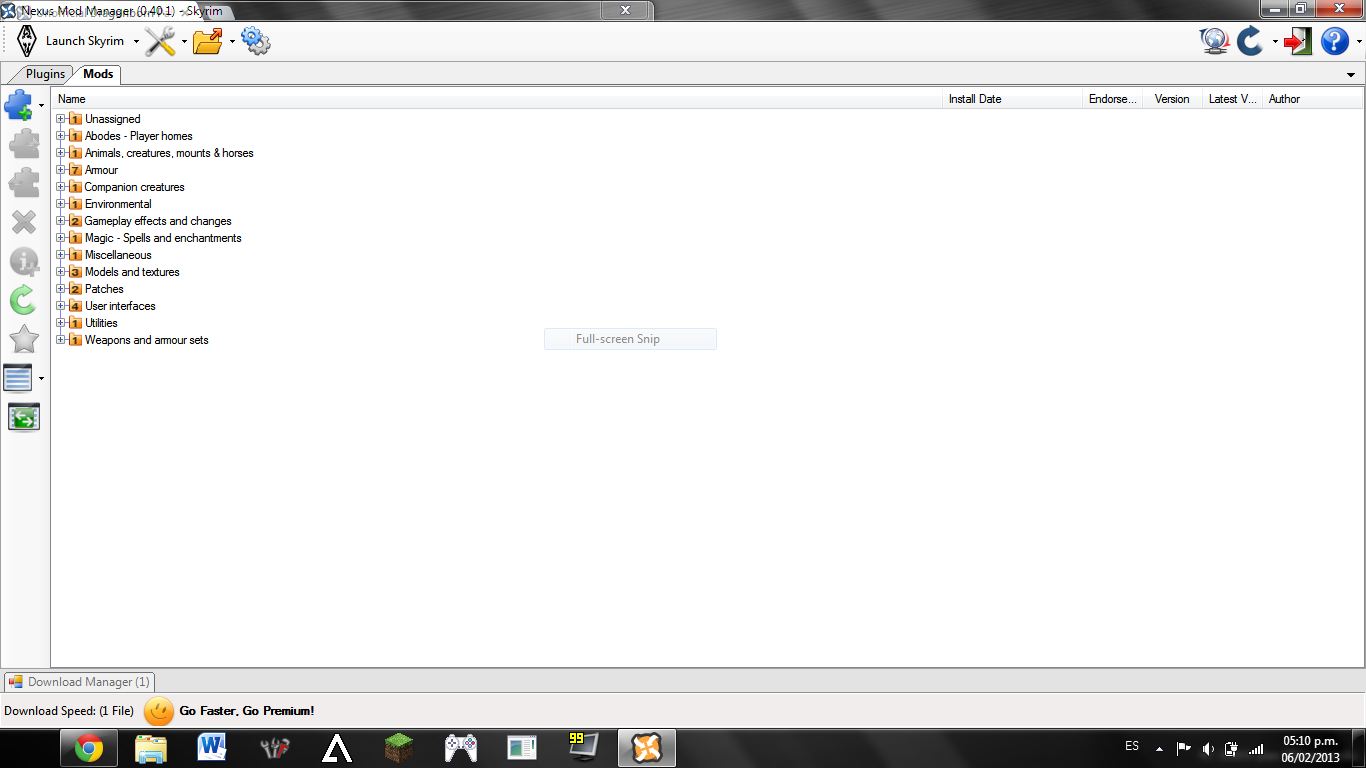Sort by the Author column header

tap(1312, 99)
